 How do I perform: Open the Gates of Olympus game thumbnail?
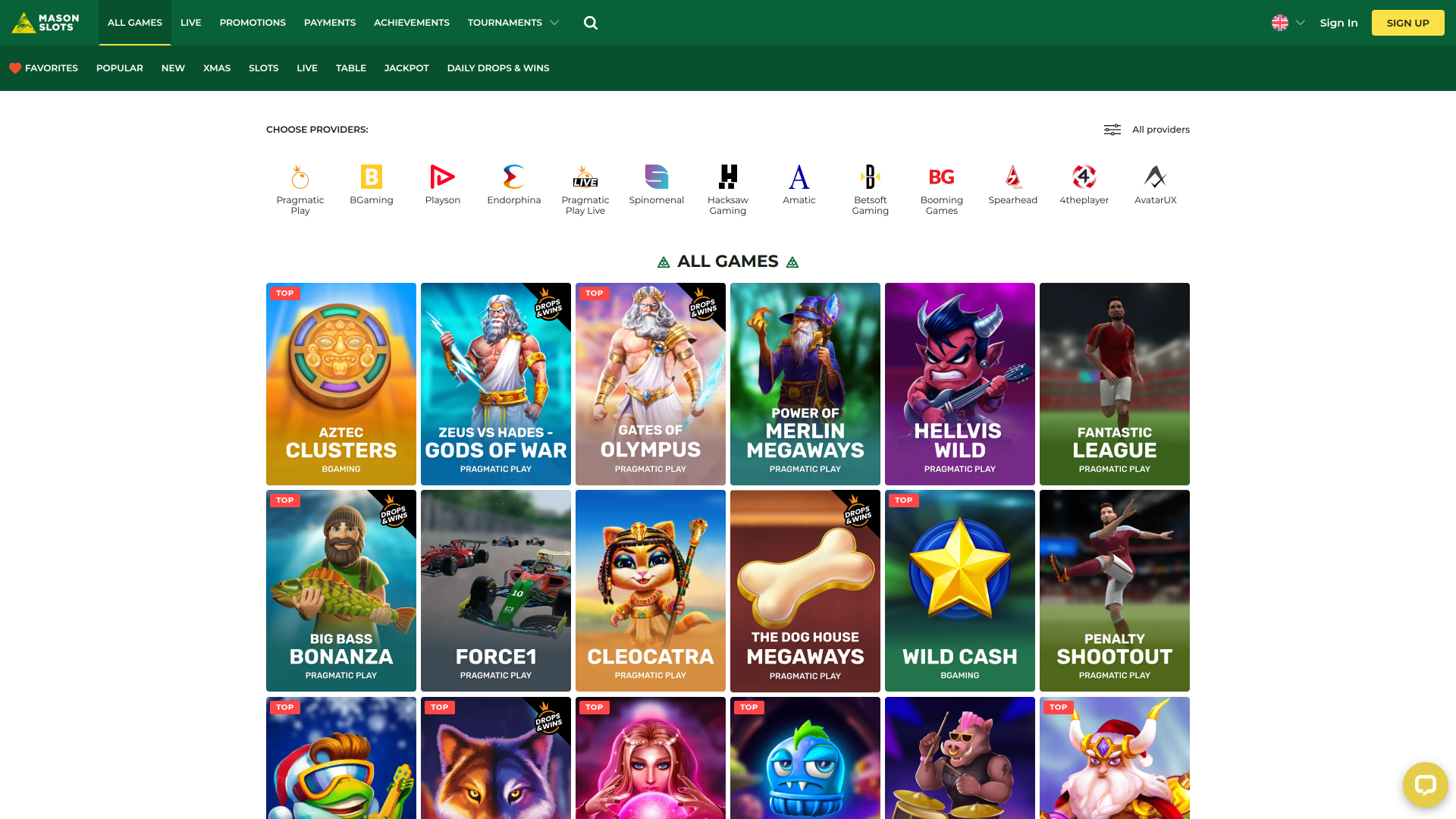(650, 384)
